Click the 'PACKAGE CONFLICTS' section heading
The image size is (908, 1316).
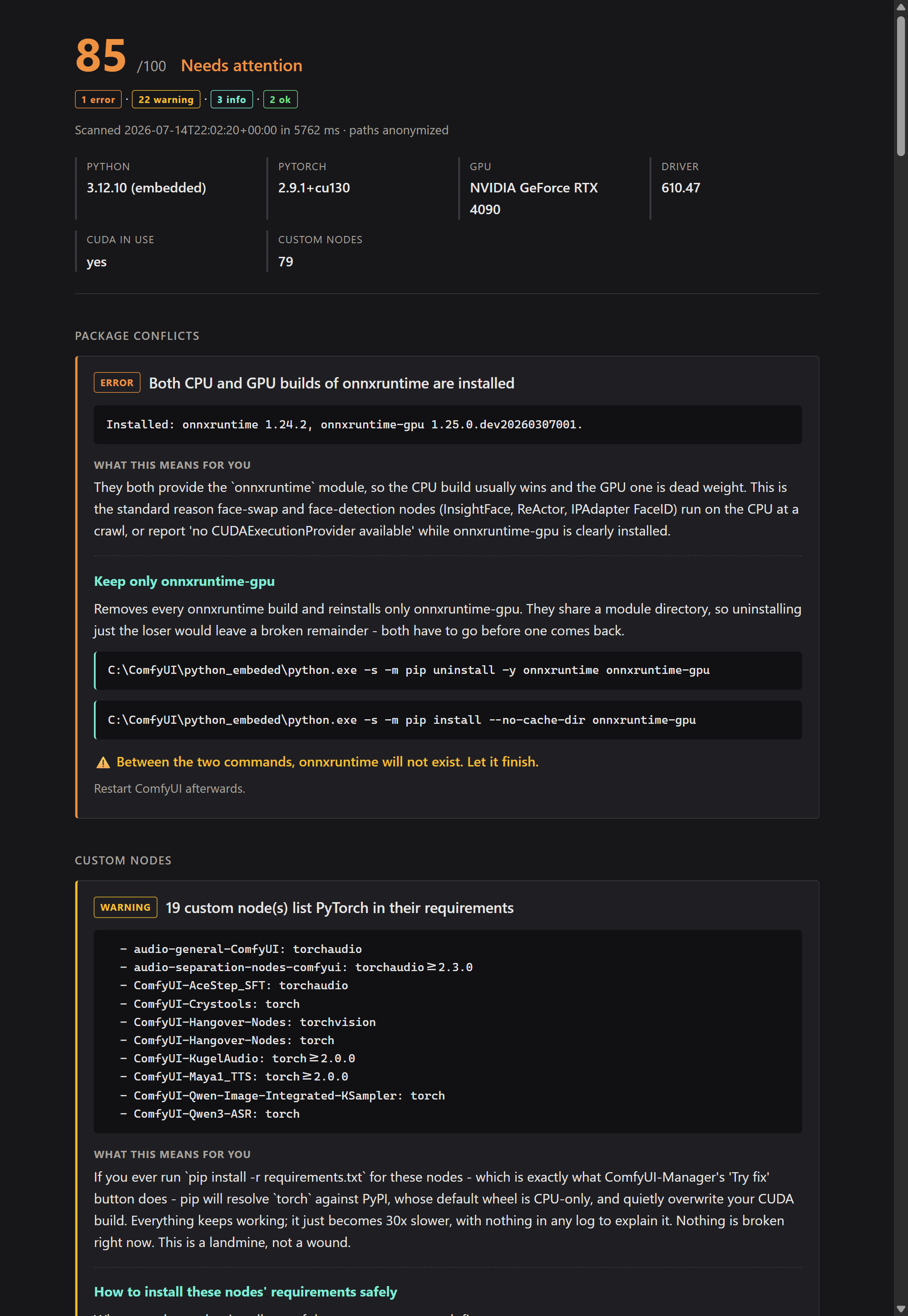[x=137, y=335]
